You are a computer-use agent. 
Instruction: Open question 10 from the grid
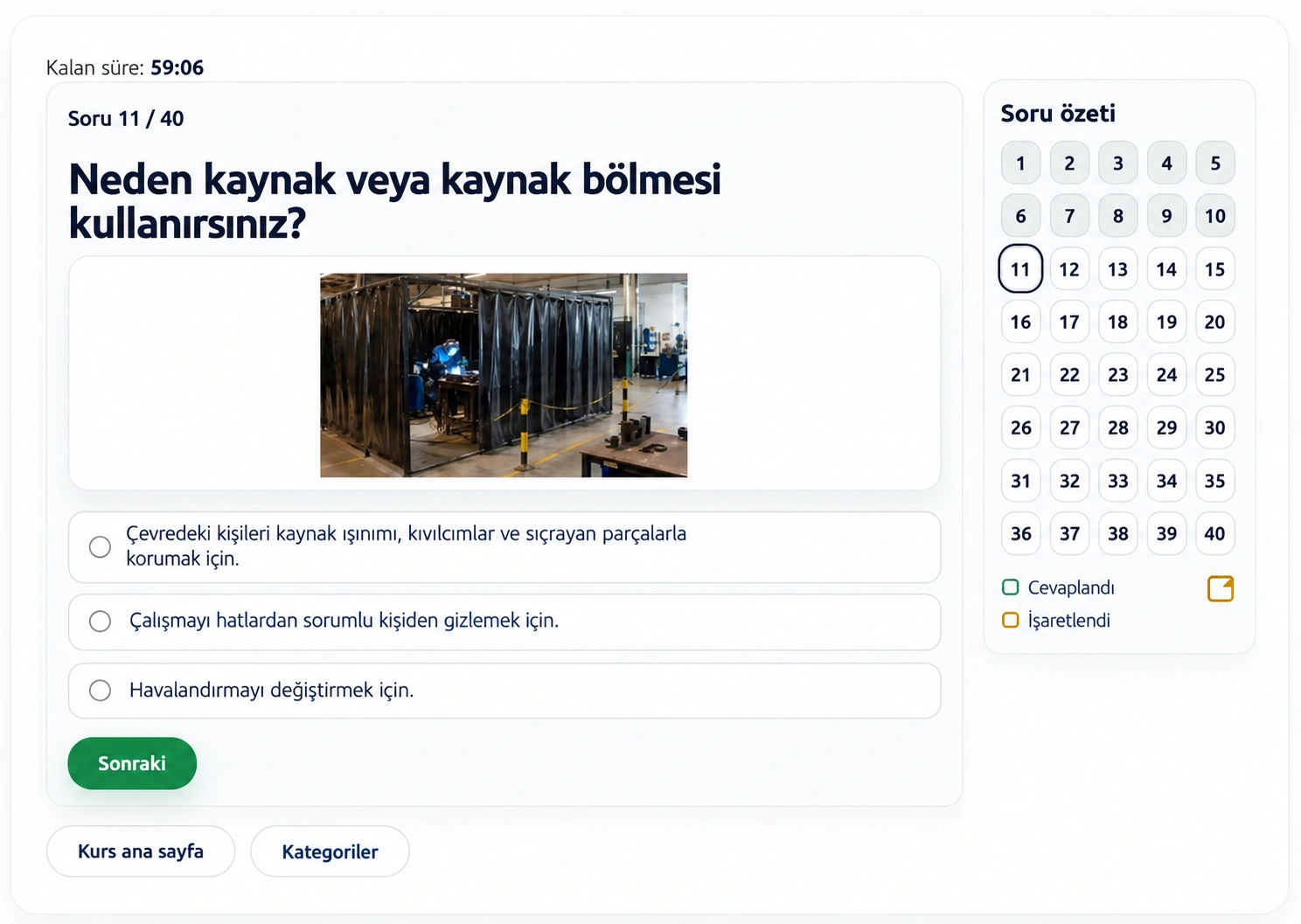pos(1215,216)
